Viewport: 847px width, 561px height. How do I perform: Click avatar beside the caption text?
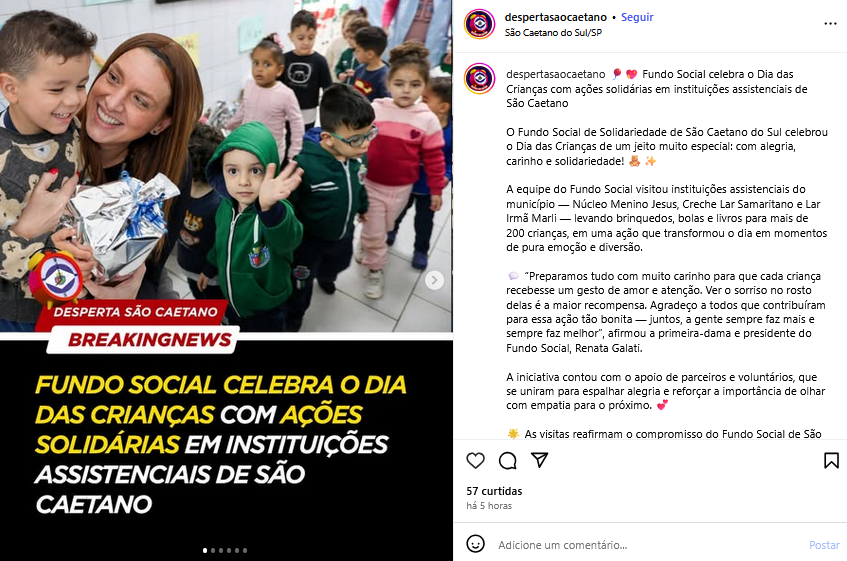pyautogui.click(x=479, y=78)
